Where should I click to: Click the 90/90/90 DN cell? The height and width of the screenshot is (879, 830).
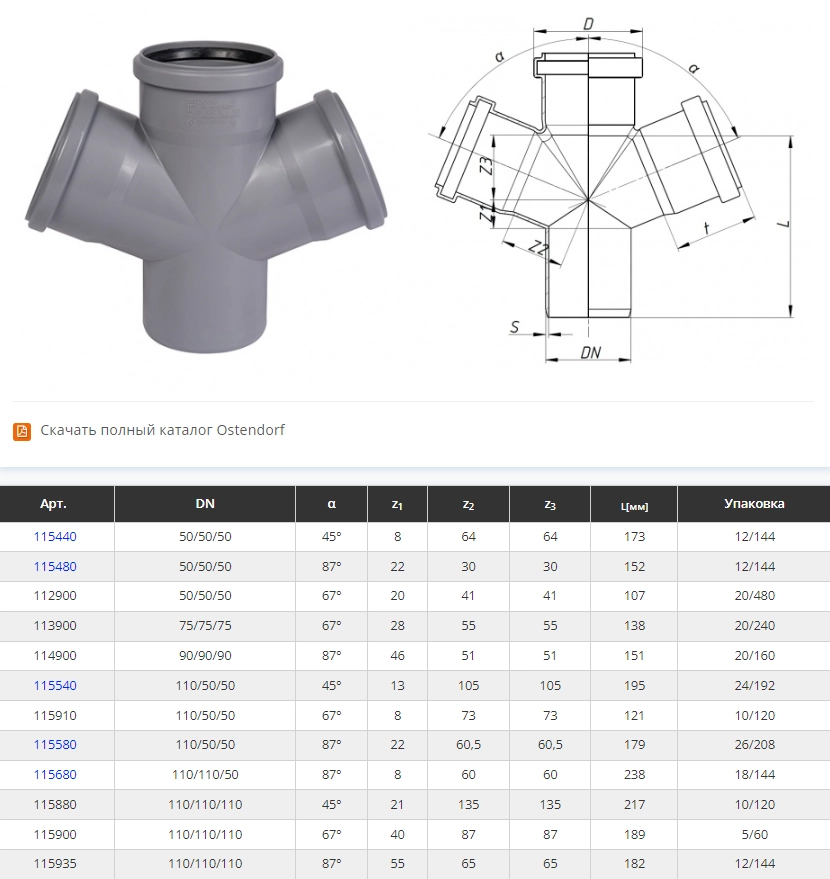[x=205, y=656]
